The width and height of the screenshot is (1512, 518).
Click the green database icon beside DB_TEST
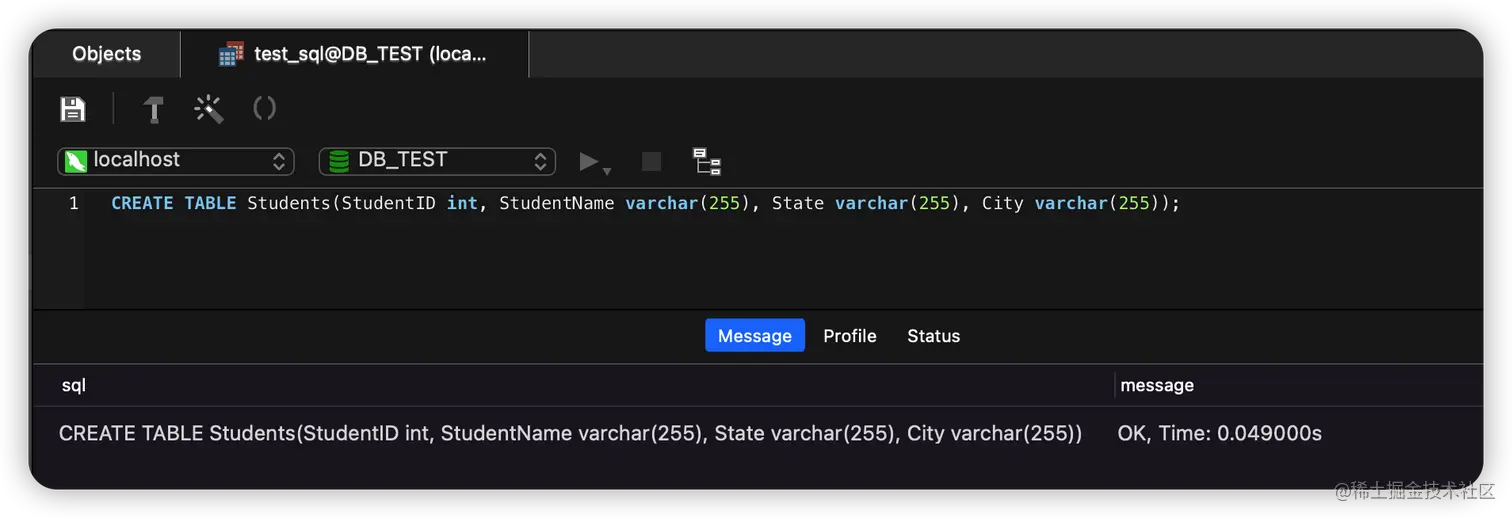(340, 161)
